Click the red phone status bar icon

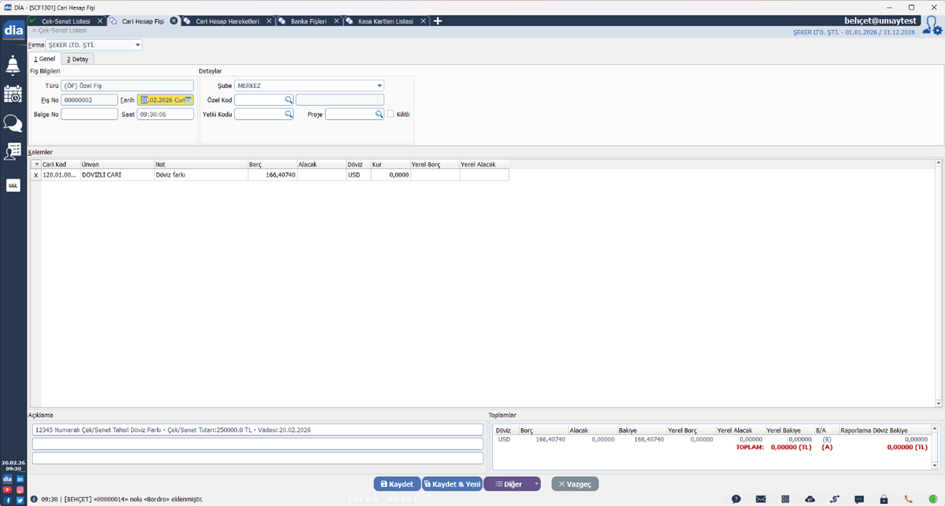tap(908, 499)
